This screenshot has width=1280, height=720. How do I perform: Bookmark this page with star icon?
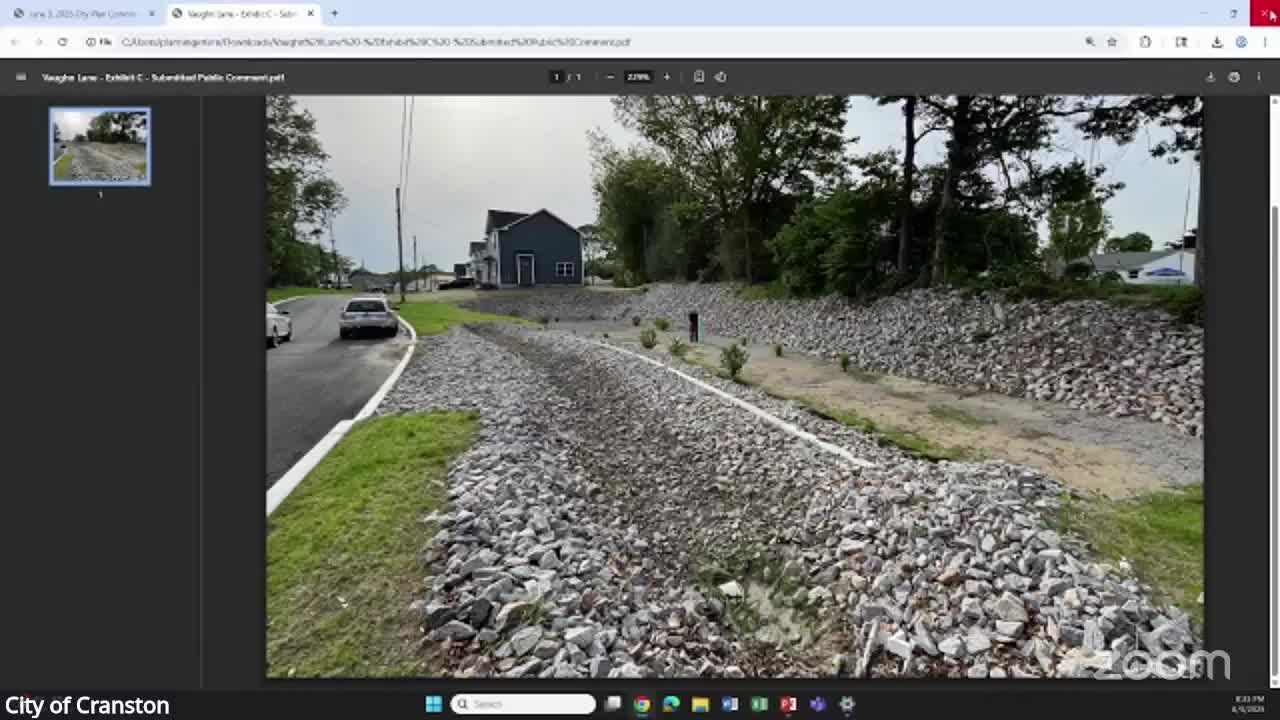[1111, 42]
